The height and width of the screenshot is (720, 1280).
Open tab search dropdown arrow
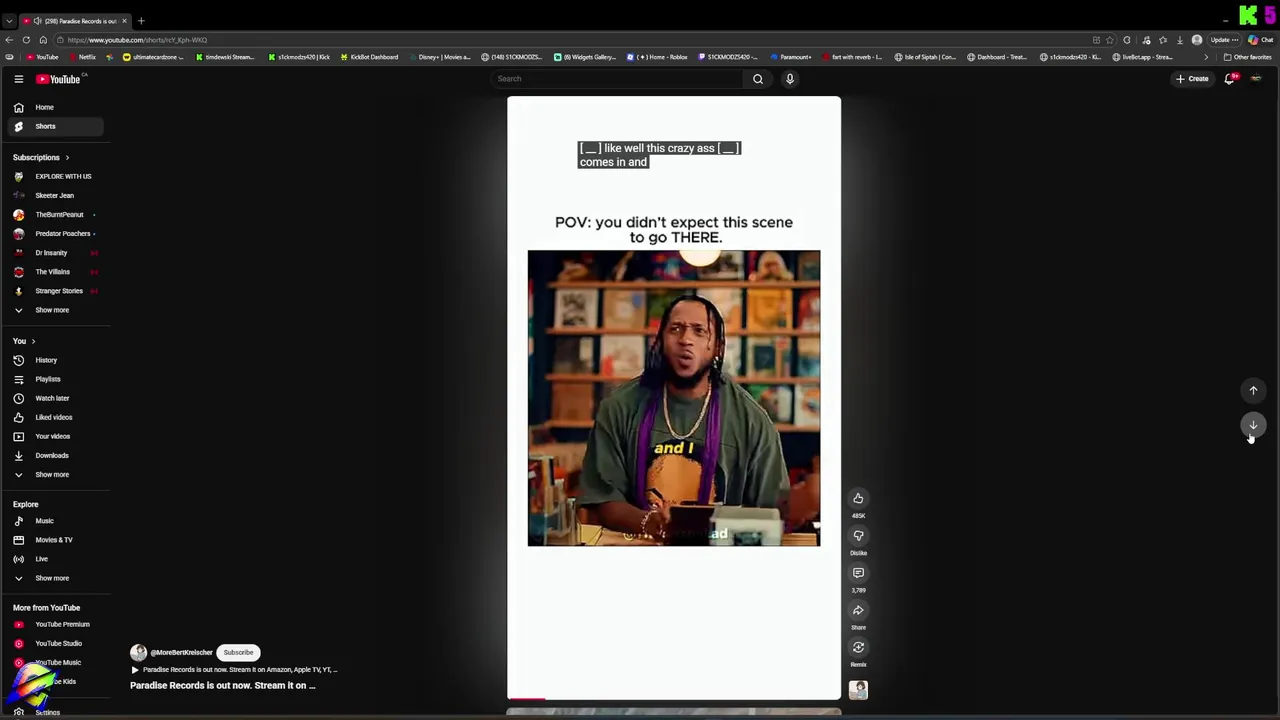[9, 21]
